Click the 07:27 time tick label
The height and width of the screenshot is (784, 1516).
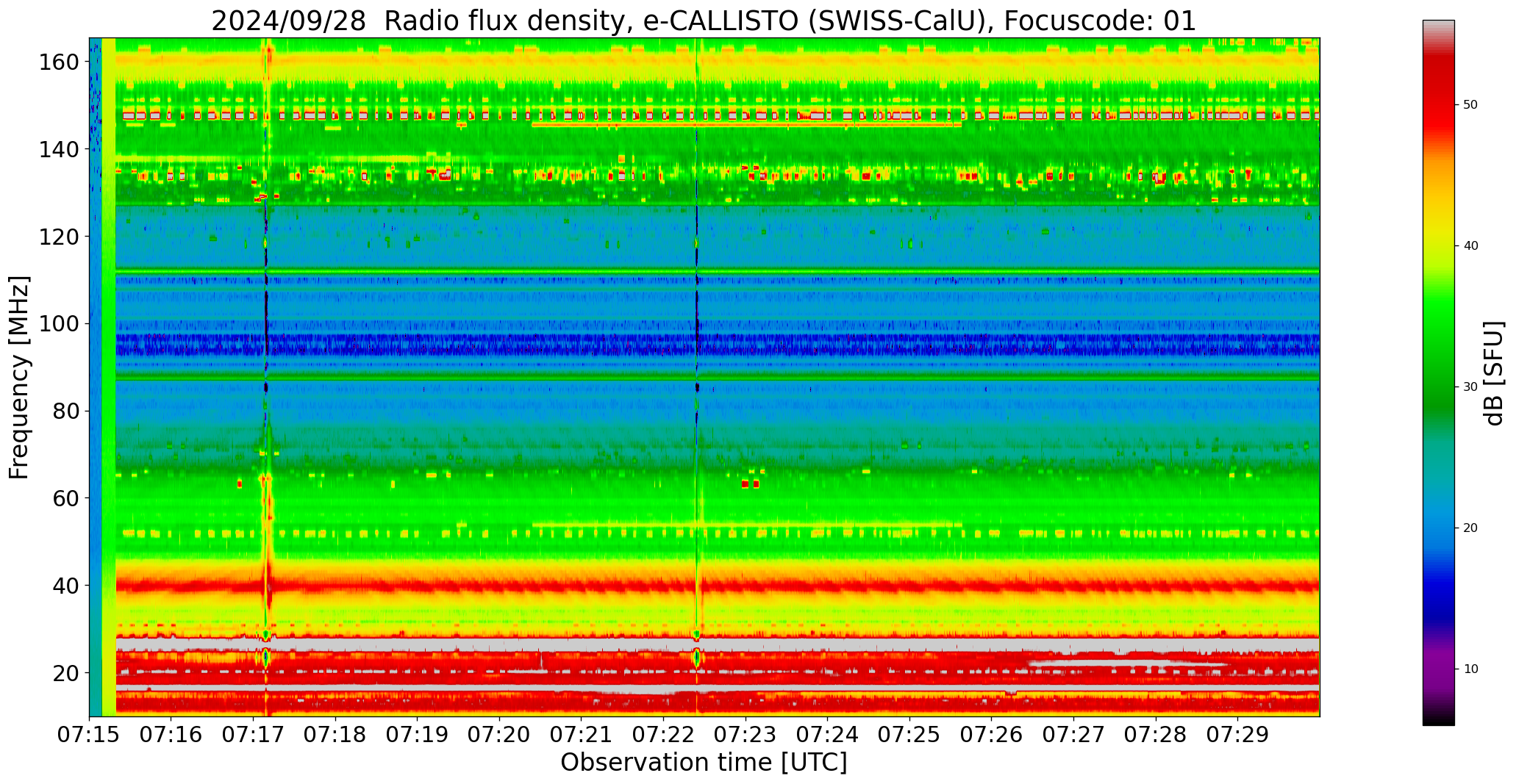click(1073, 734)
